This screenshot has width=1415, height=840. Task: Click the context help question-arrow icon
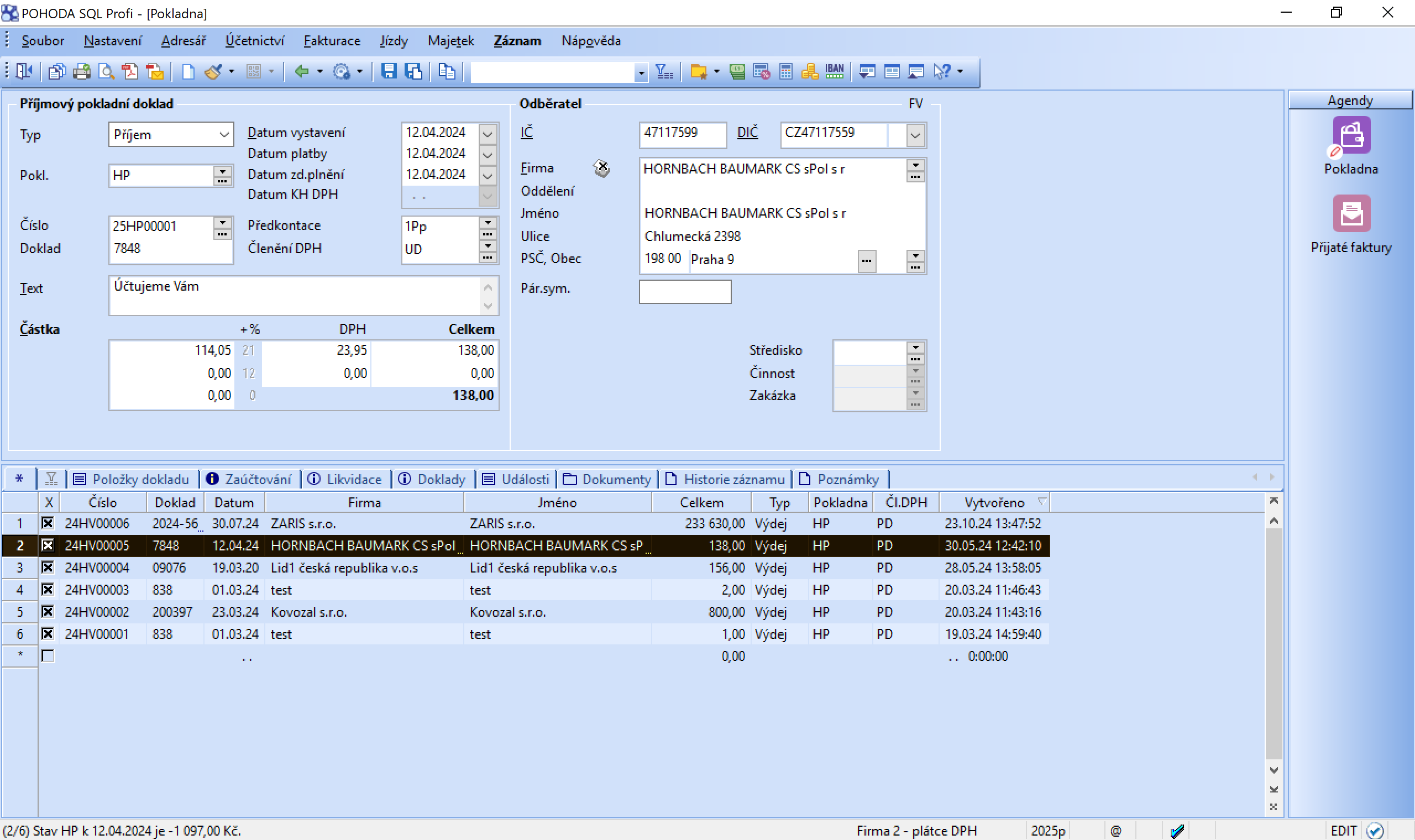click(x=942, y=71)
